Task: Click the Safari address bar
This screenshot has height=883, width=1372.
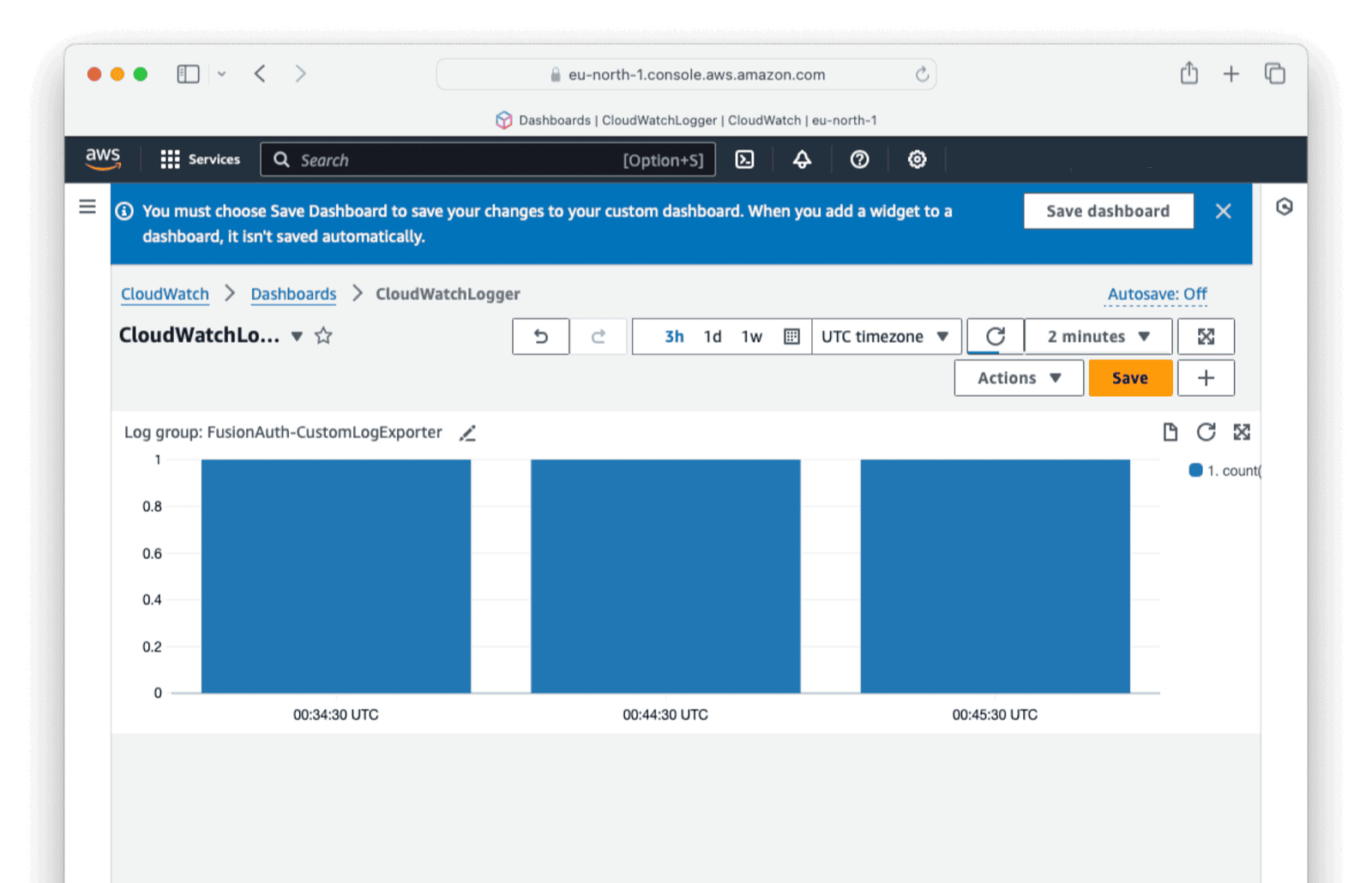Action: 686,75
